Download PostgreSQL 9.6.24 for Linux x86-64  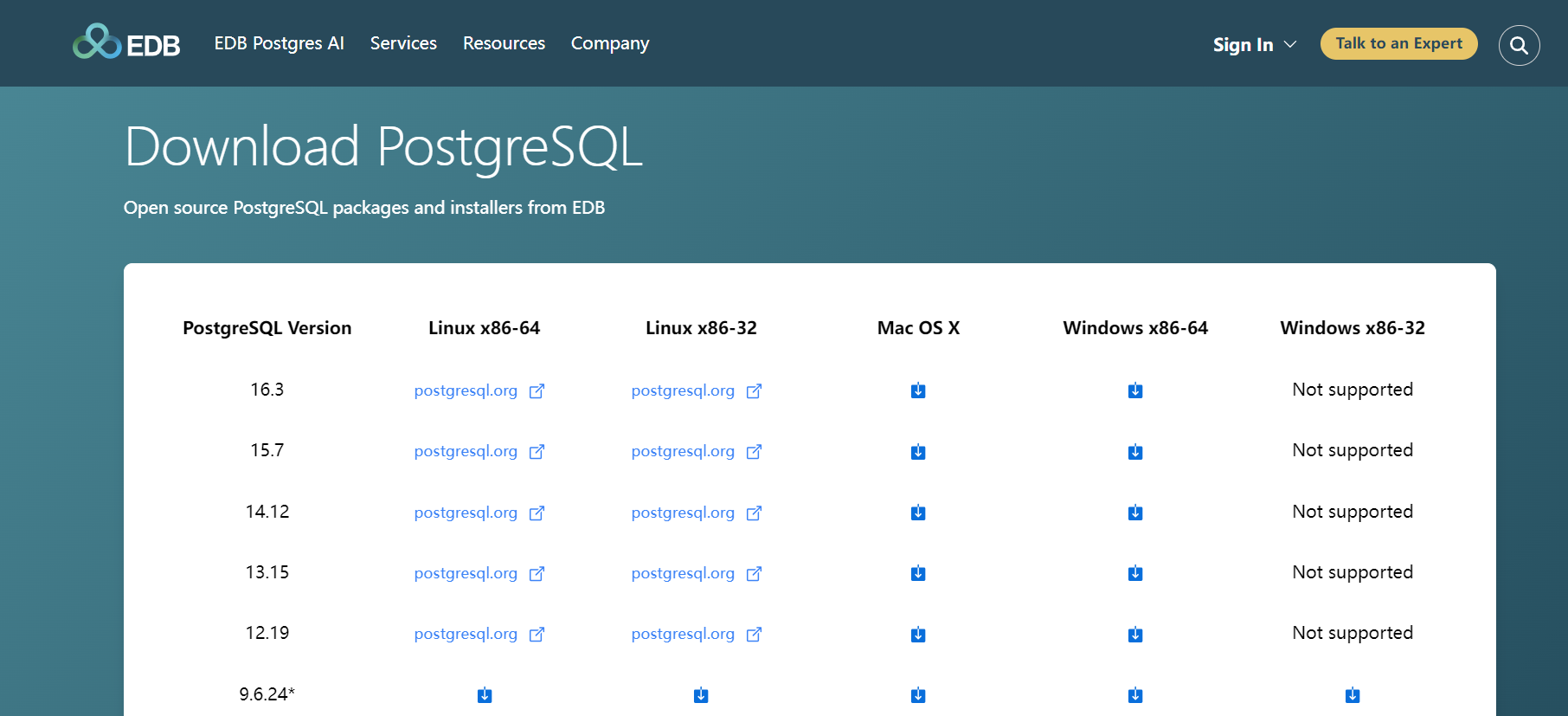click(485, 695)
